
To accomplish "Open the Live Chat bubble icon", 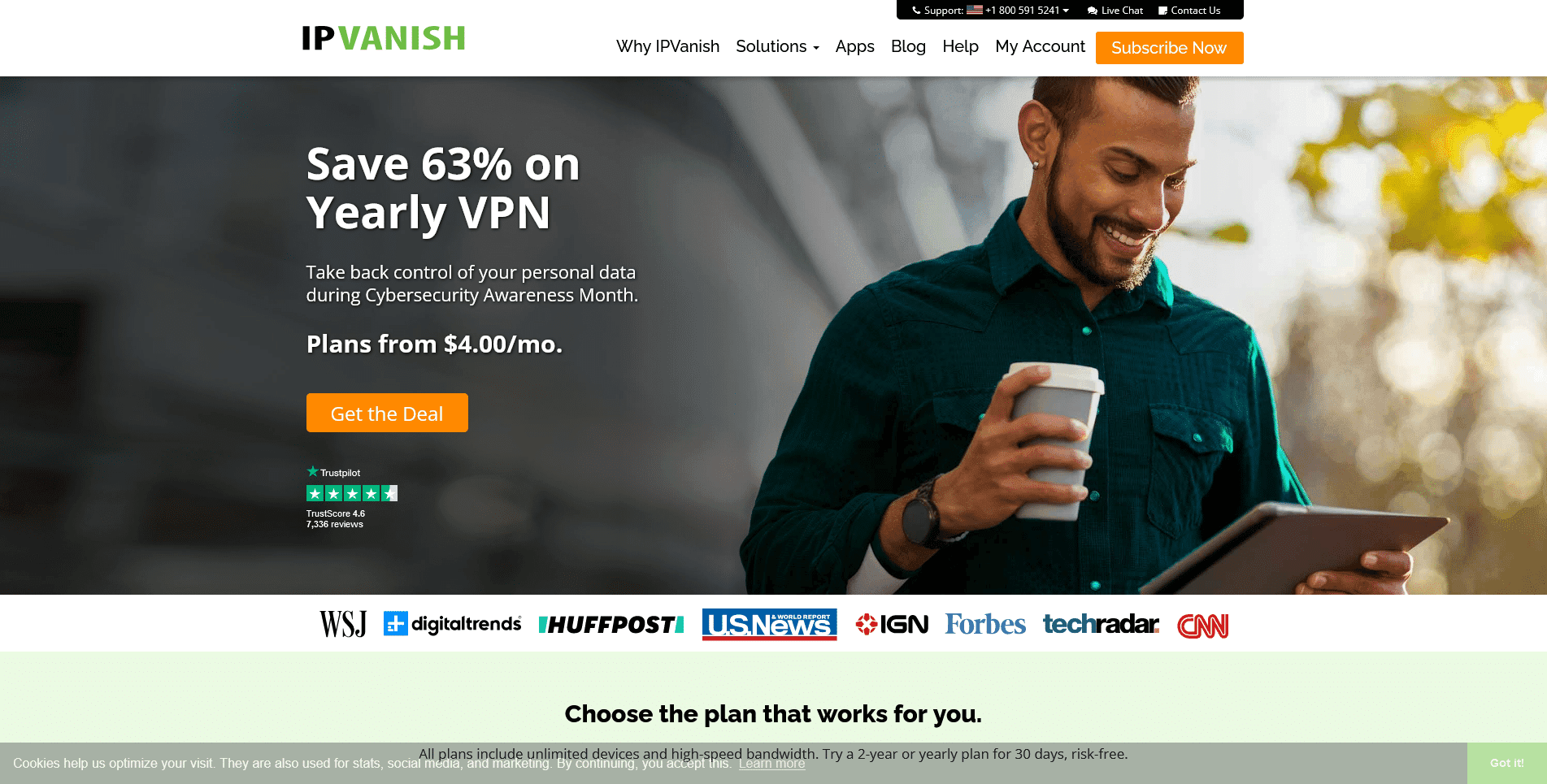I will [1092, 11].
